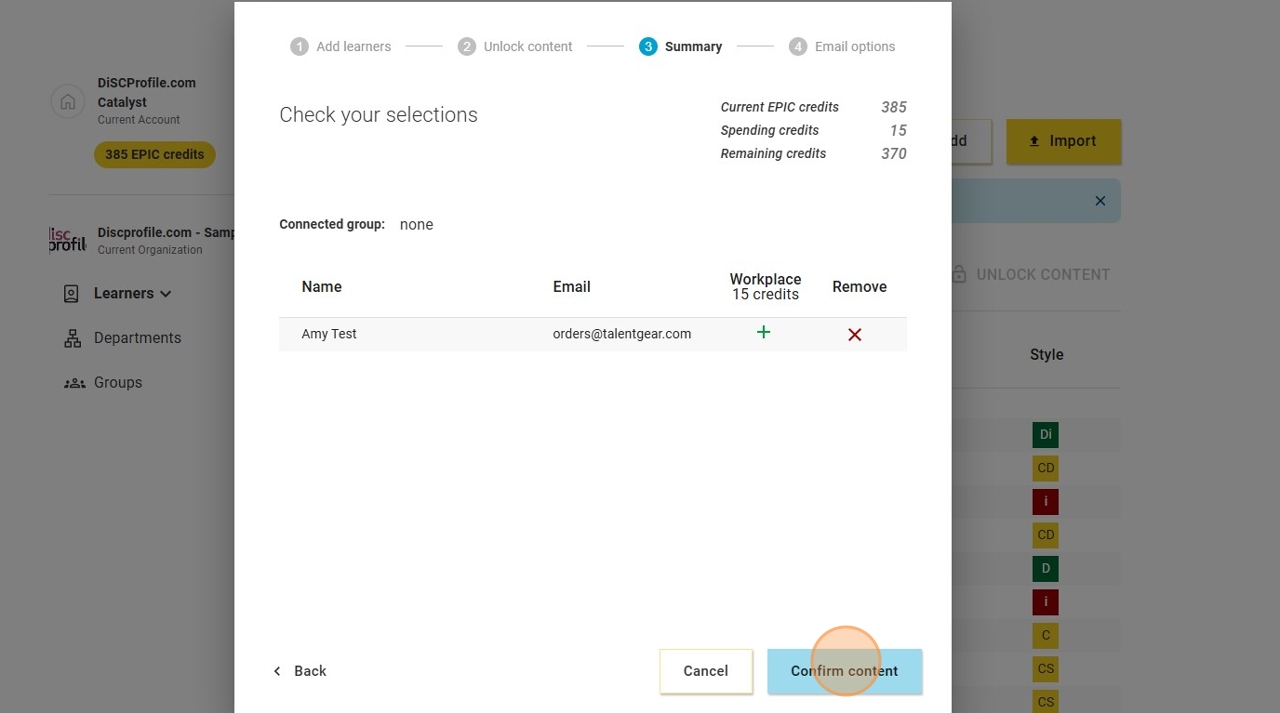Click the Workplace 15 credits header
This screenshot has height=713, width=1280.
765,287
